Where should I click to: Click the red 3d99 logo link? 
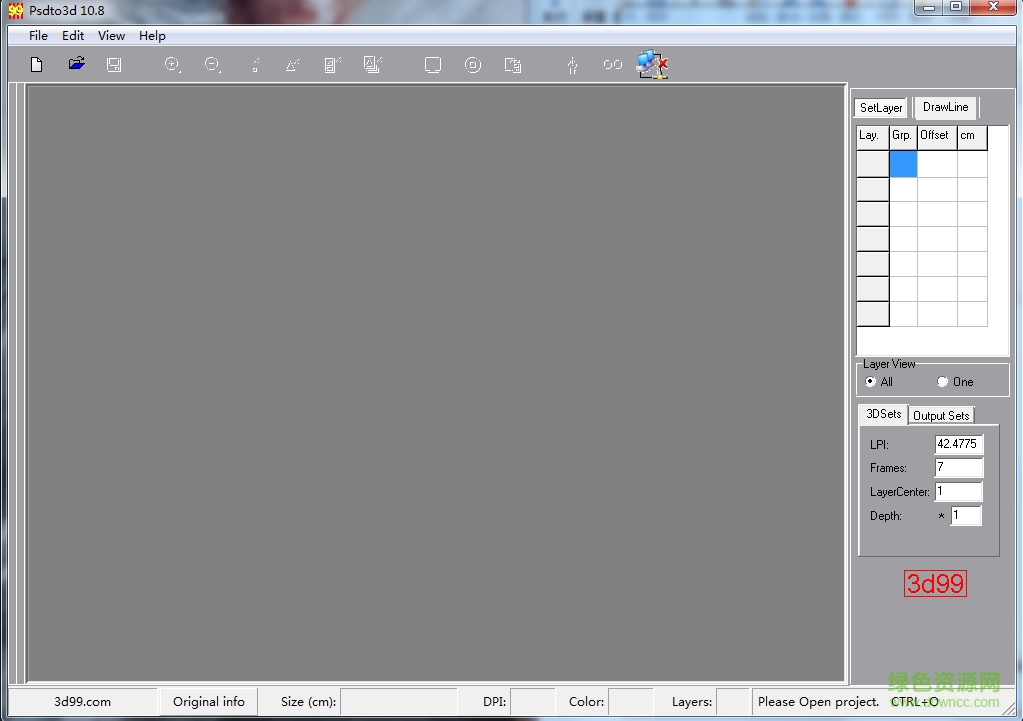[x=935, y=583]
